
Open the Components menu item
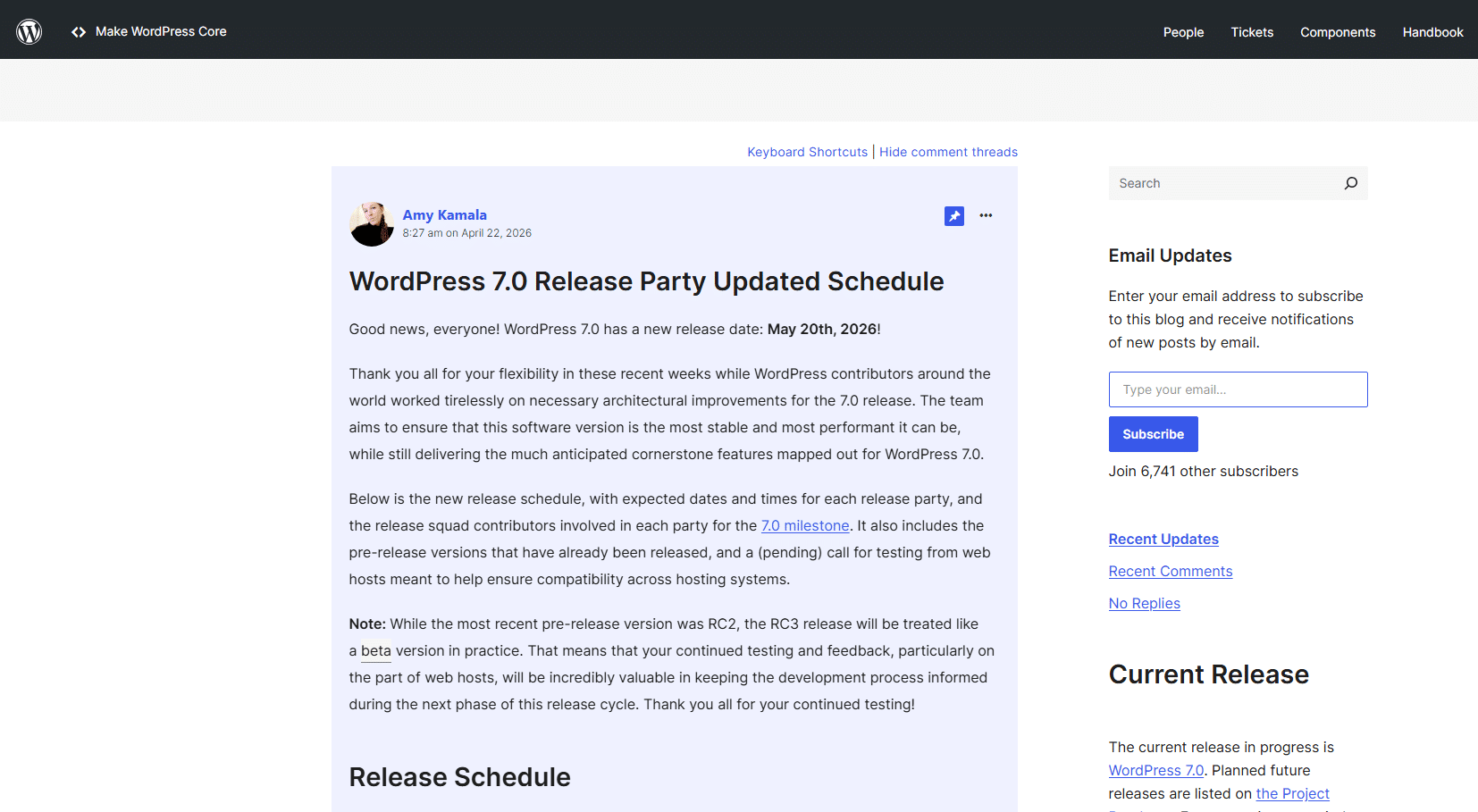click(x=1338, y=32)
